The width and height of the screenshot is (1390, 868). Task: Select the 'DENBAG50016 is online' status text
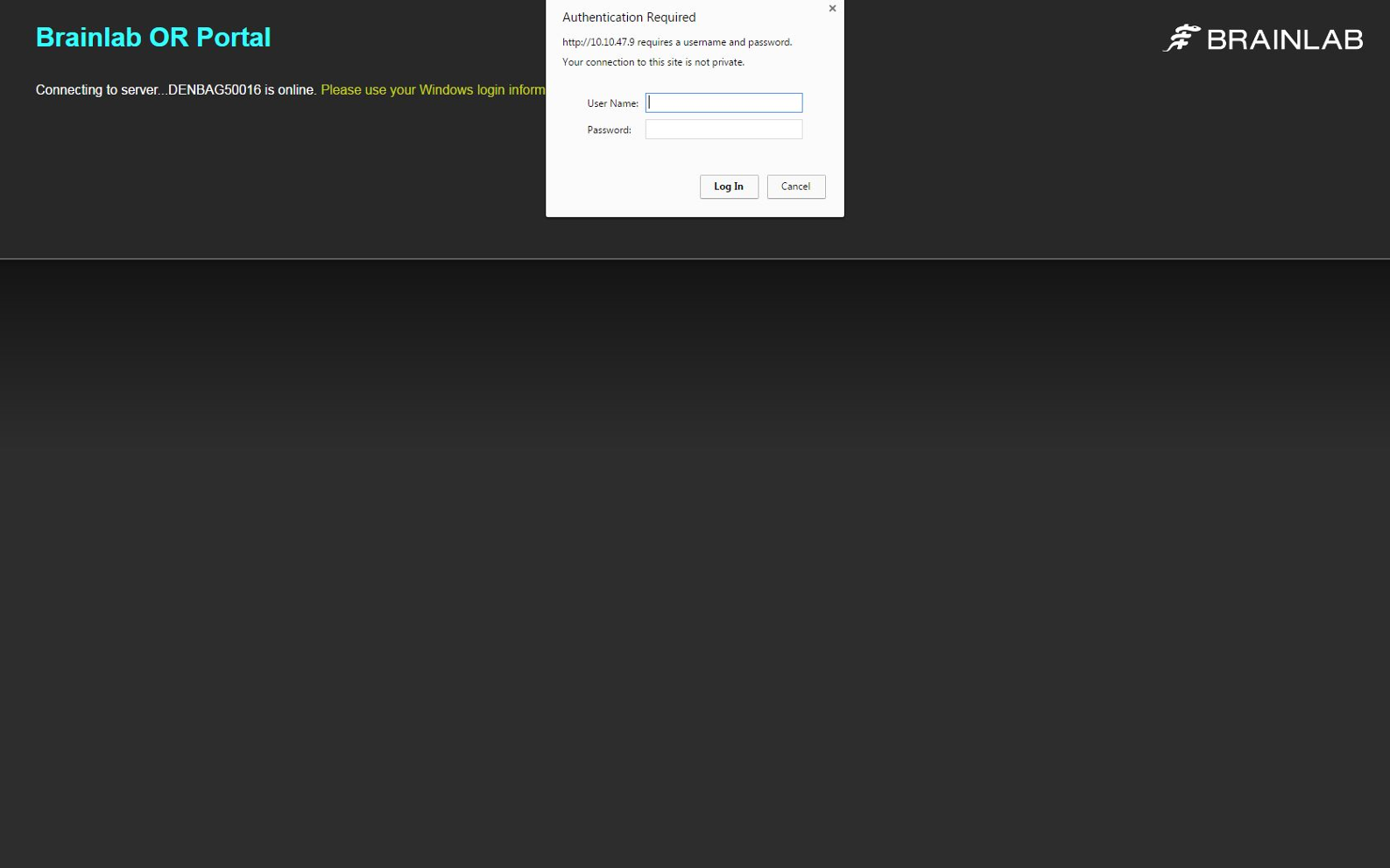point(241,89)
